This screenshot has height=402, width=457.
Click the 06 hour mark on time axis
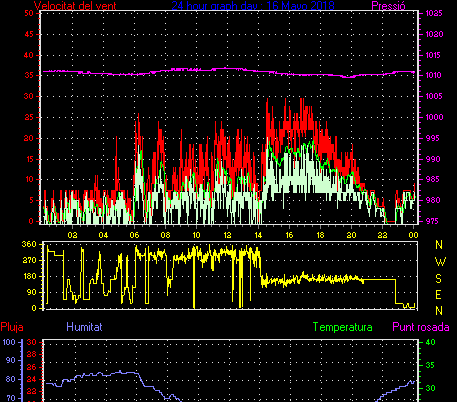pyautogui.click(x=134, y=235)
